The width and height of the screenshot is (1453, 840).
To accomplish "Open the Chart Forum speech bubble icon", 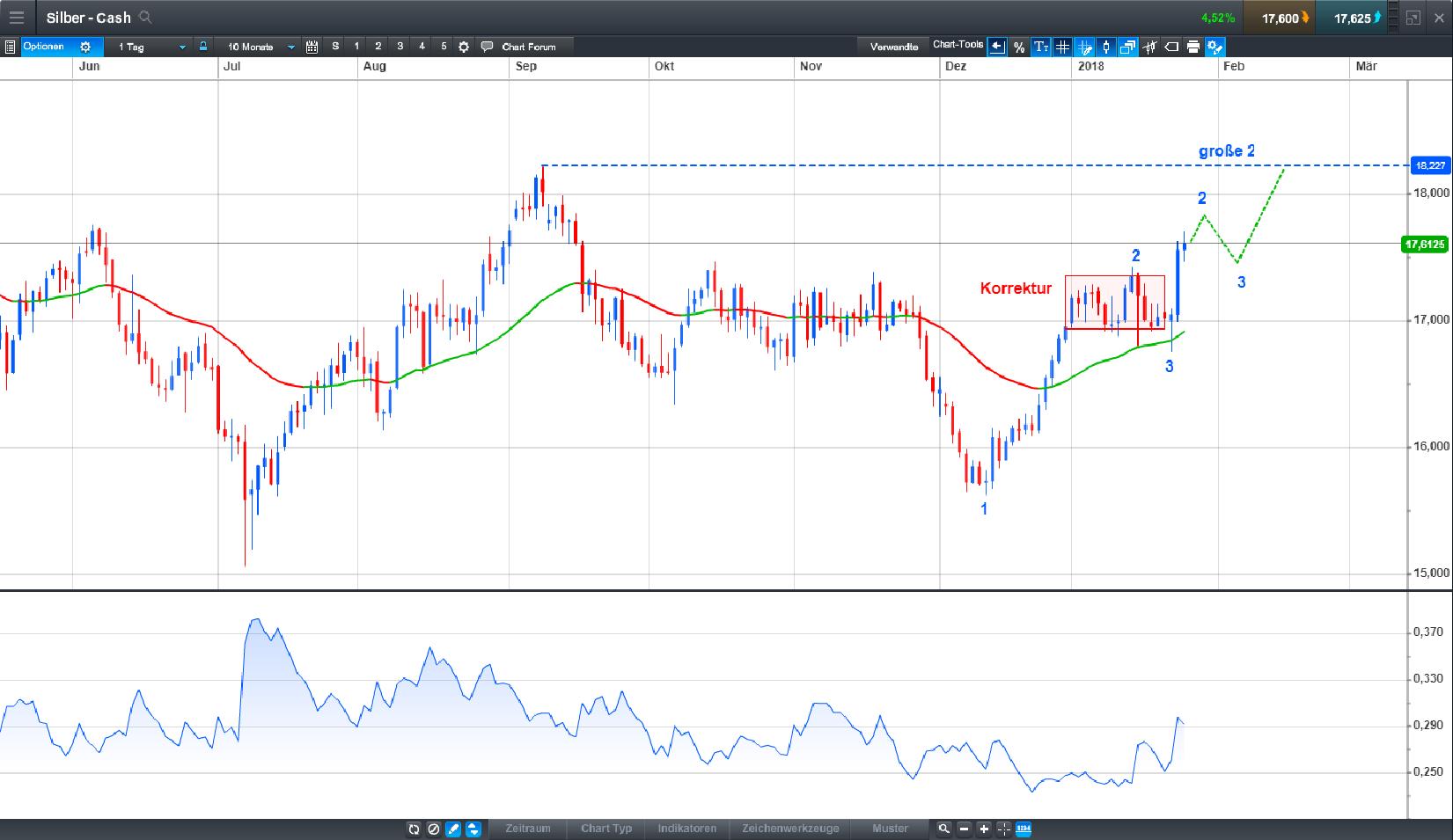I will [485, 47].
